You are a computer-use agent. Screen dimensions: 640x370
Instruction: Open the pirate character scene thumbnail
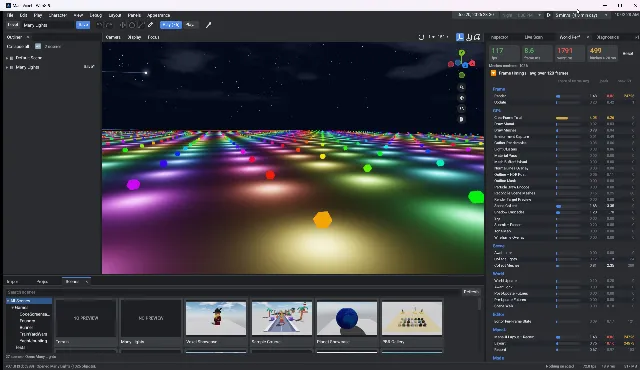216,318
